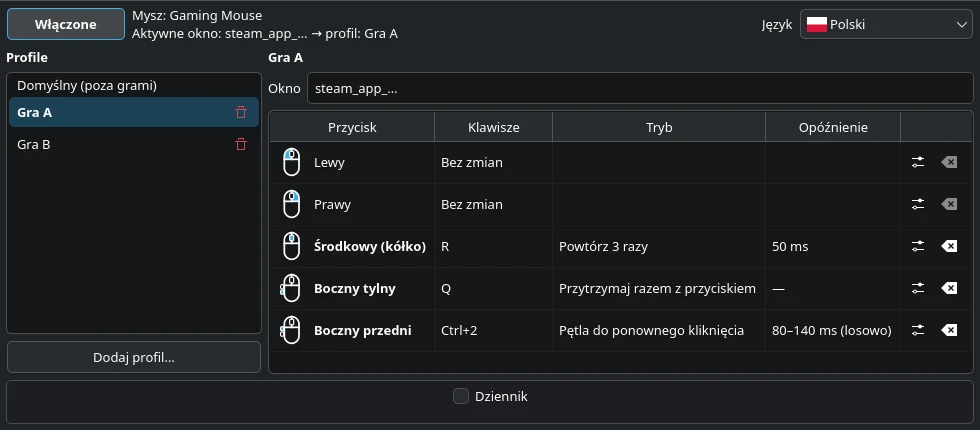Clear mapping icon for Prawy row
The image size is (980, 430).
click(949, 204)
